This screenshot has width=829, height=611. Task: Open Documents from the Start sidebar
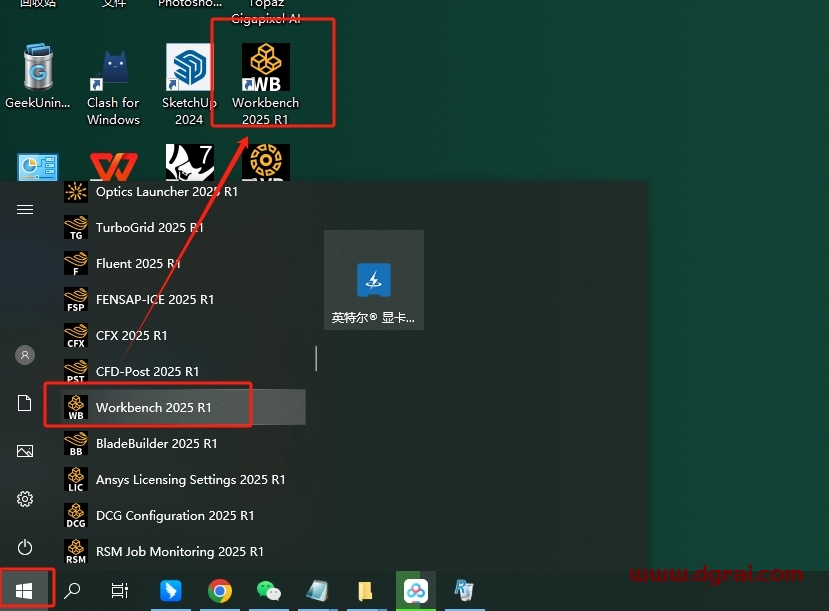[25, 403]
